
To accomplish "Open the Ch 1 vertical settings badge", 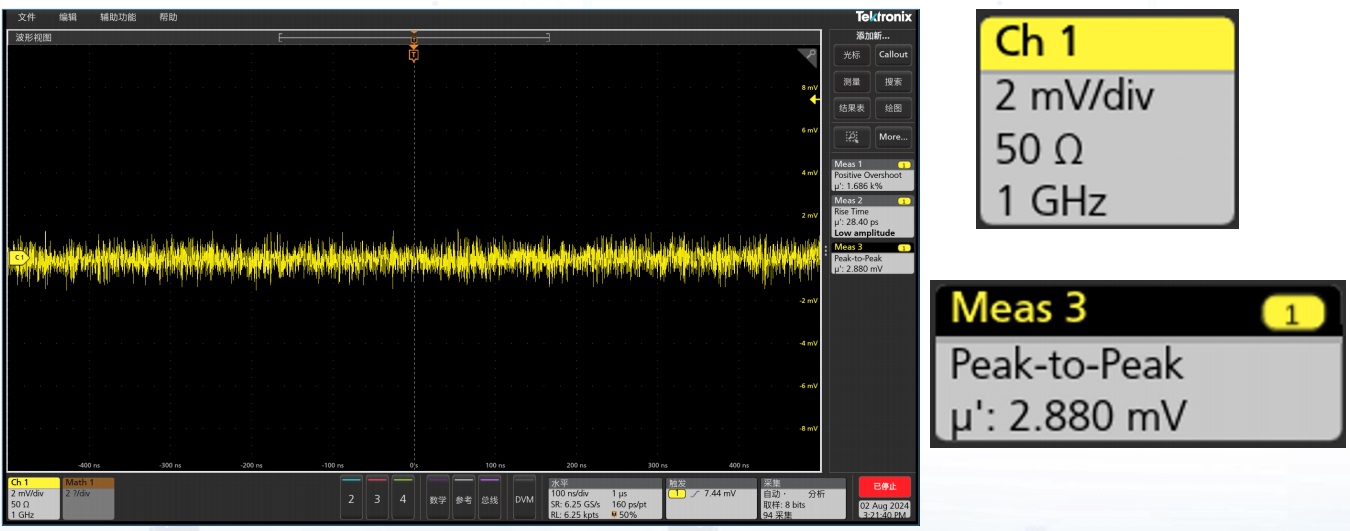I will [x=34, y=498].
